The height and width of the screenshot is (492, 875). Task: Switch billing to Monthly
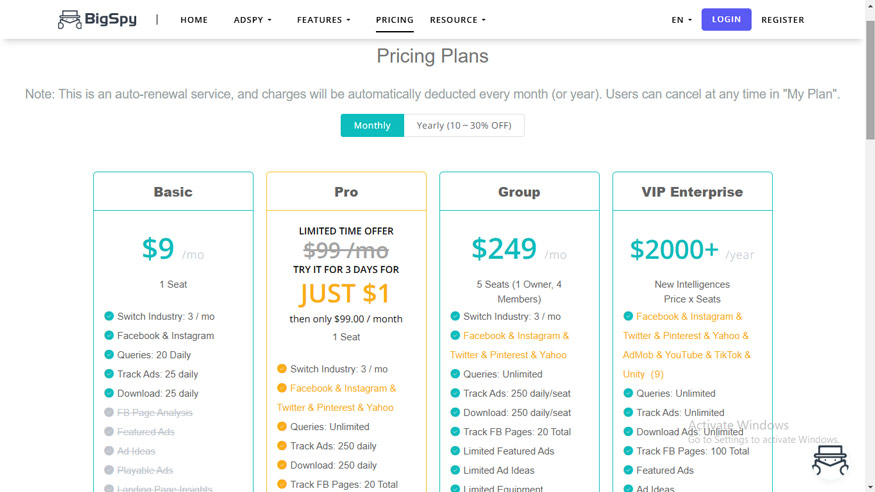point(372,126)
